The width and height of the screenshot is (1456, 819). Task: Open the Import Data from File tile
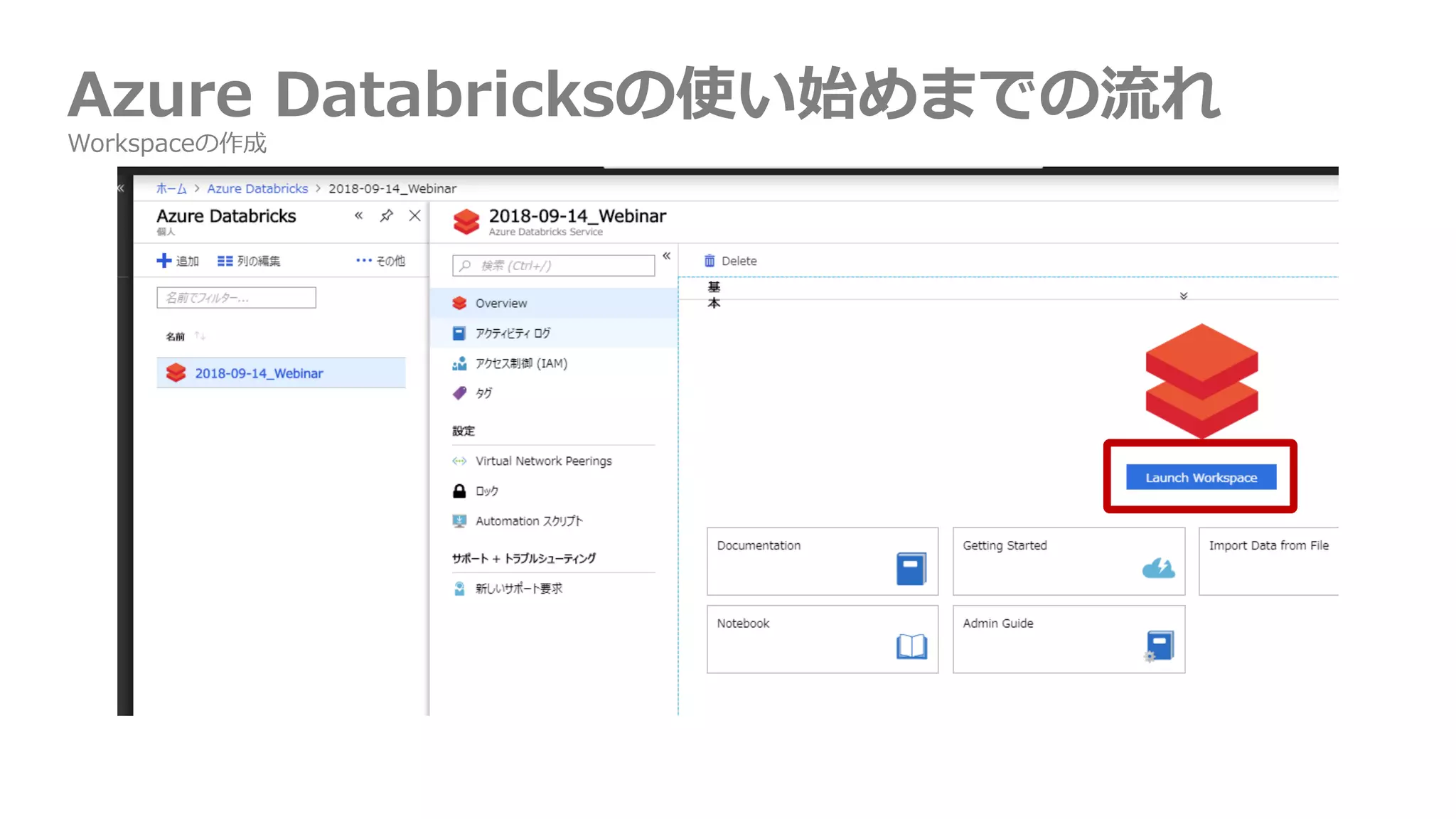1268,561
